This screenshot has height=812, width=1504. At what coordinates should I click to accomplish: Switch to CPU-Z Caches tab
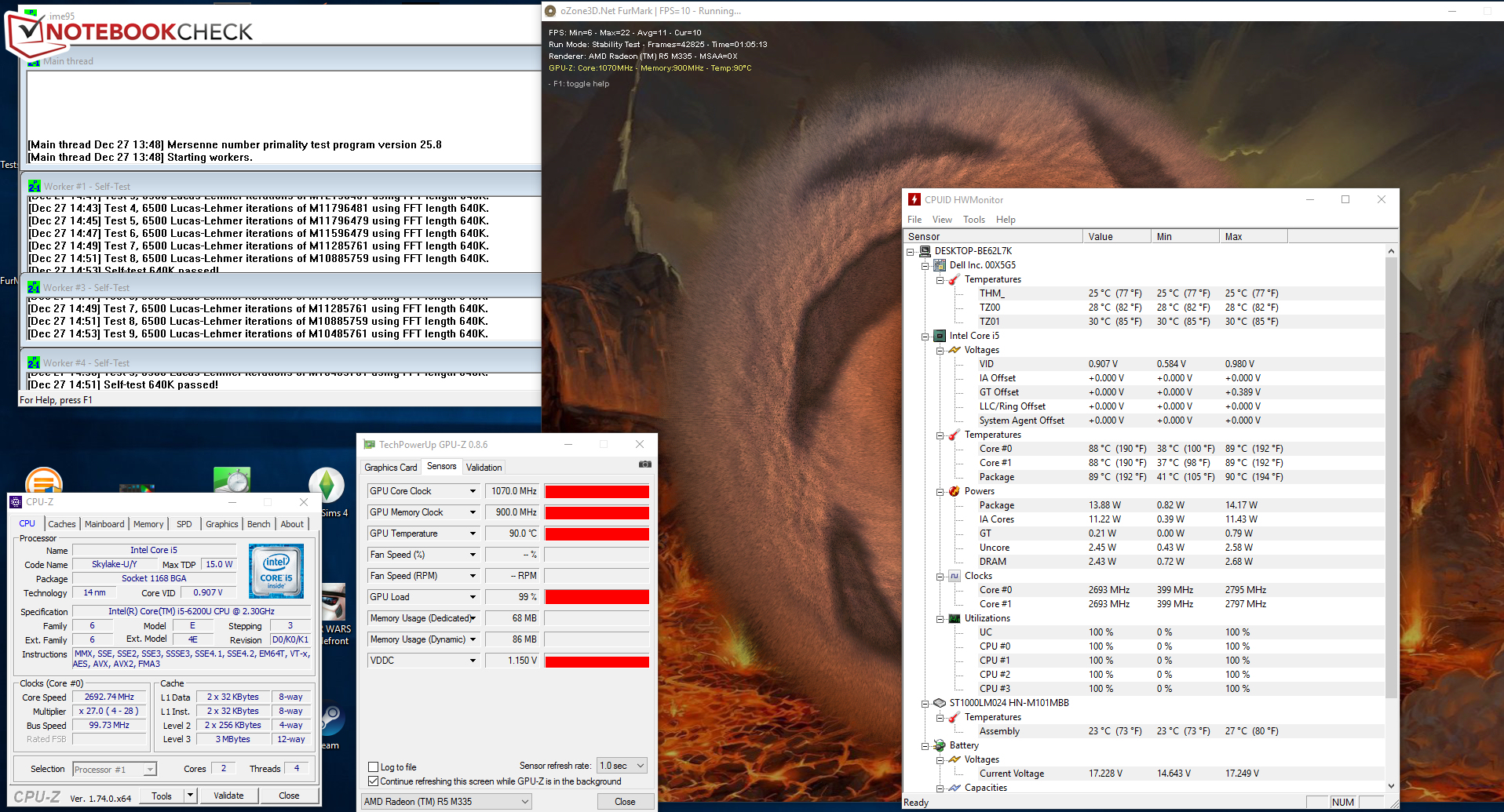(62, 524)
